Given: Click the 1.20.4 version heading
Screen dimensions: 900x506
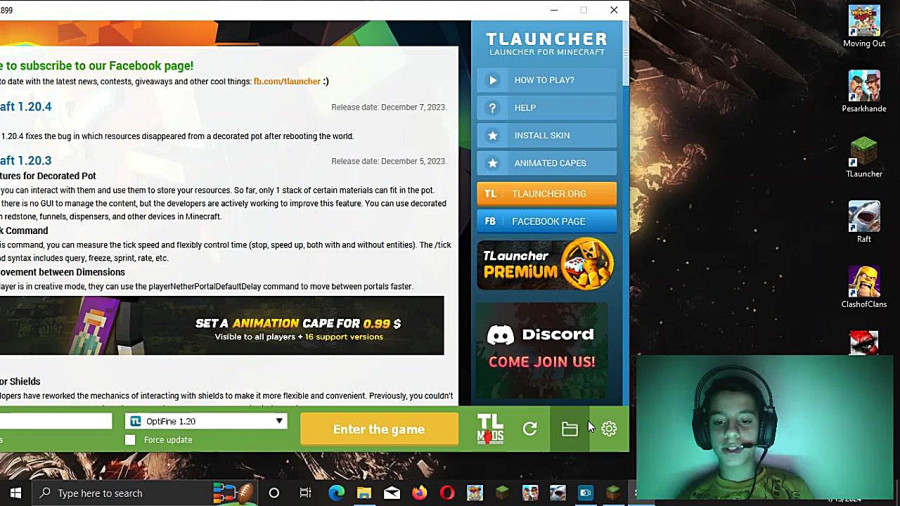Looking at the screenshot, I should tap(25, 107).
